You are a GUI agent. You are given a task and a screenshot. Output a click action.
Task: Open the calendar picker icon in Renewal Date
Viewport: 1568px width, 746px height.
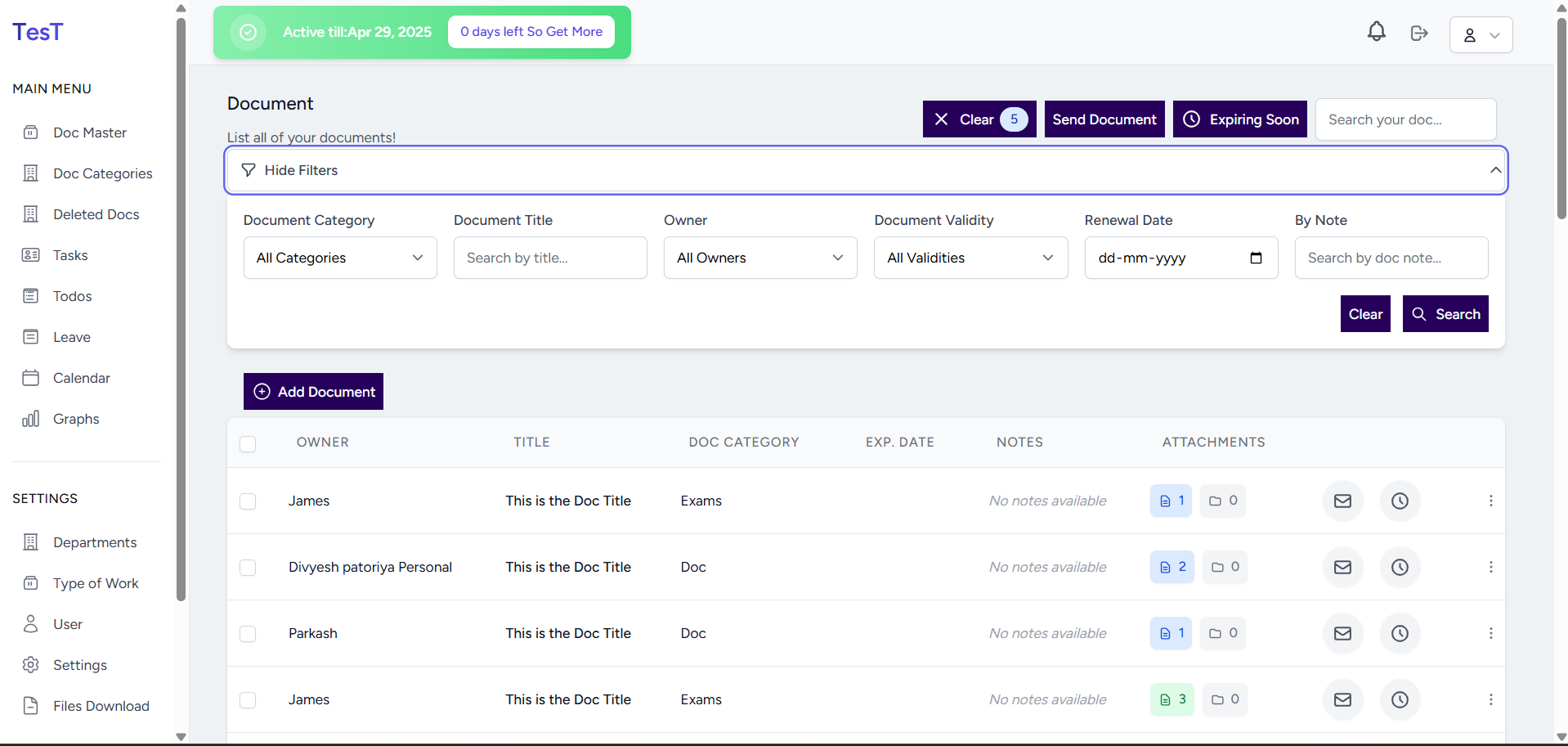(1256, 258)
